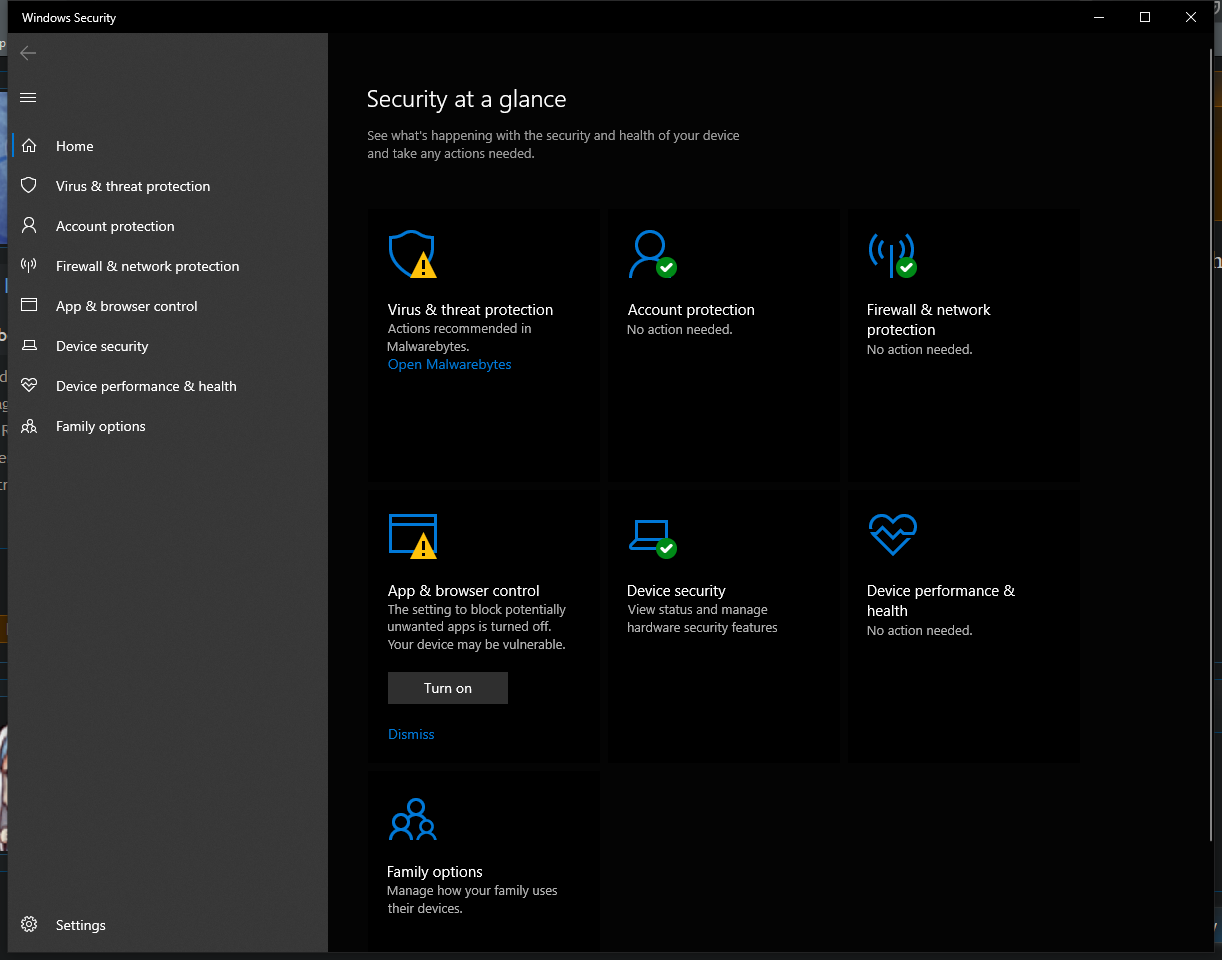Select Account protection in the sidebar
This screenshot has height=960, width=1222.
(115, 226)
